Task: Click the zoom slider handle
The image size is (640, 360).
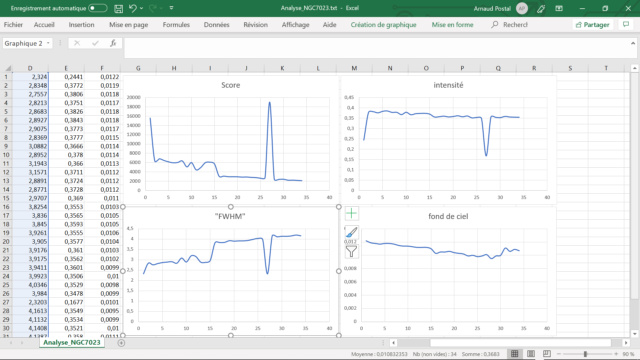Action: pyautogui.click(x=585, y=354)
